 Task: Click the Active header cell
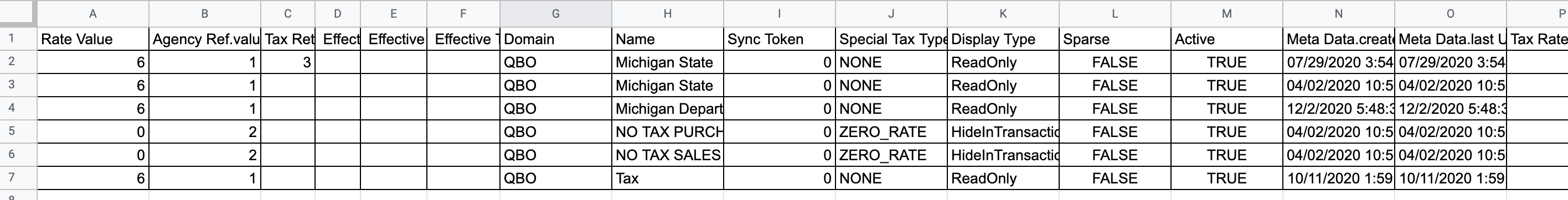point(1226,40)
